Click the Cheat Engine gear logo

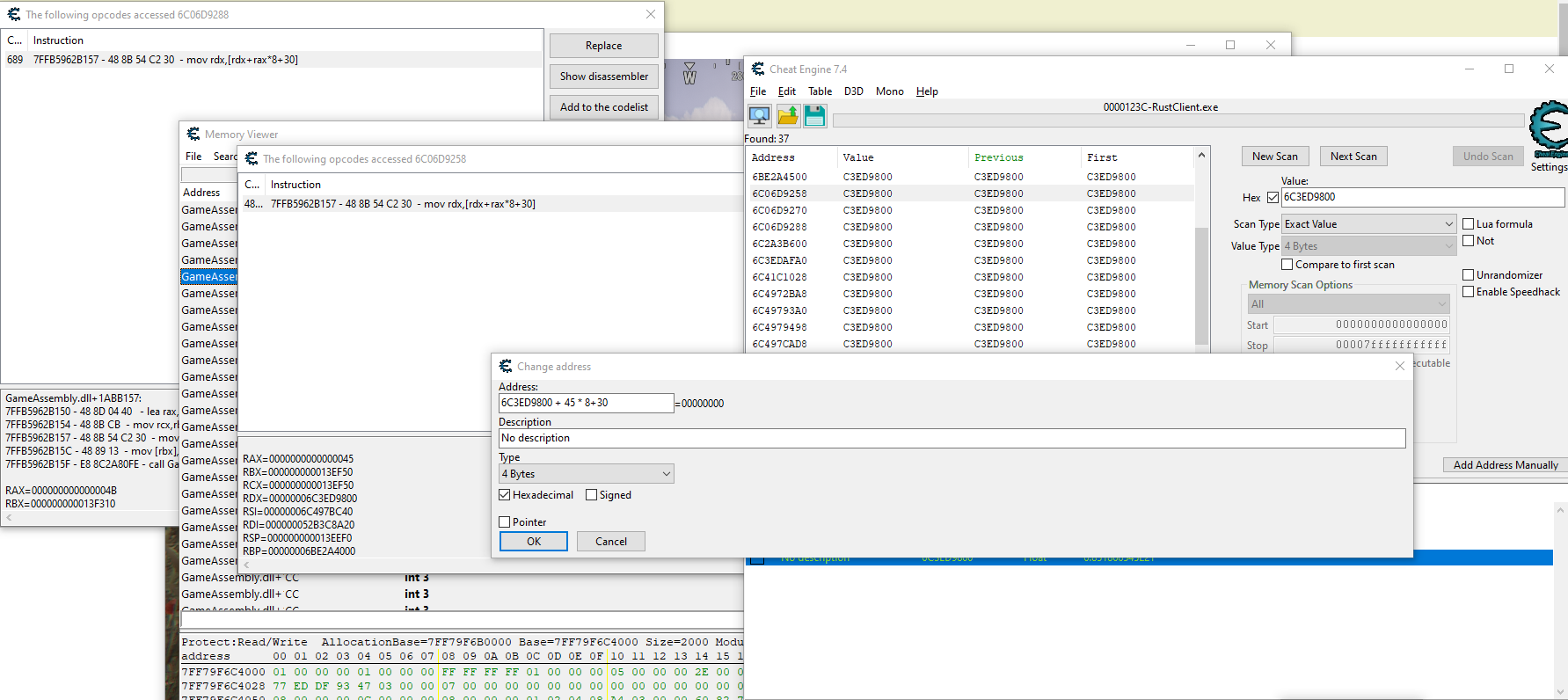click(1550, 129)
